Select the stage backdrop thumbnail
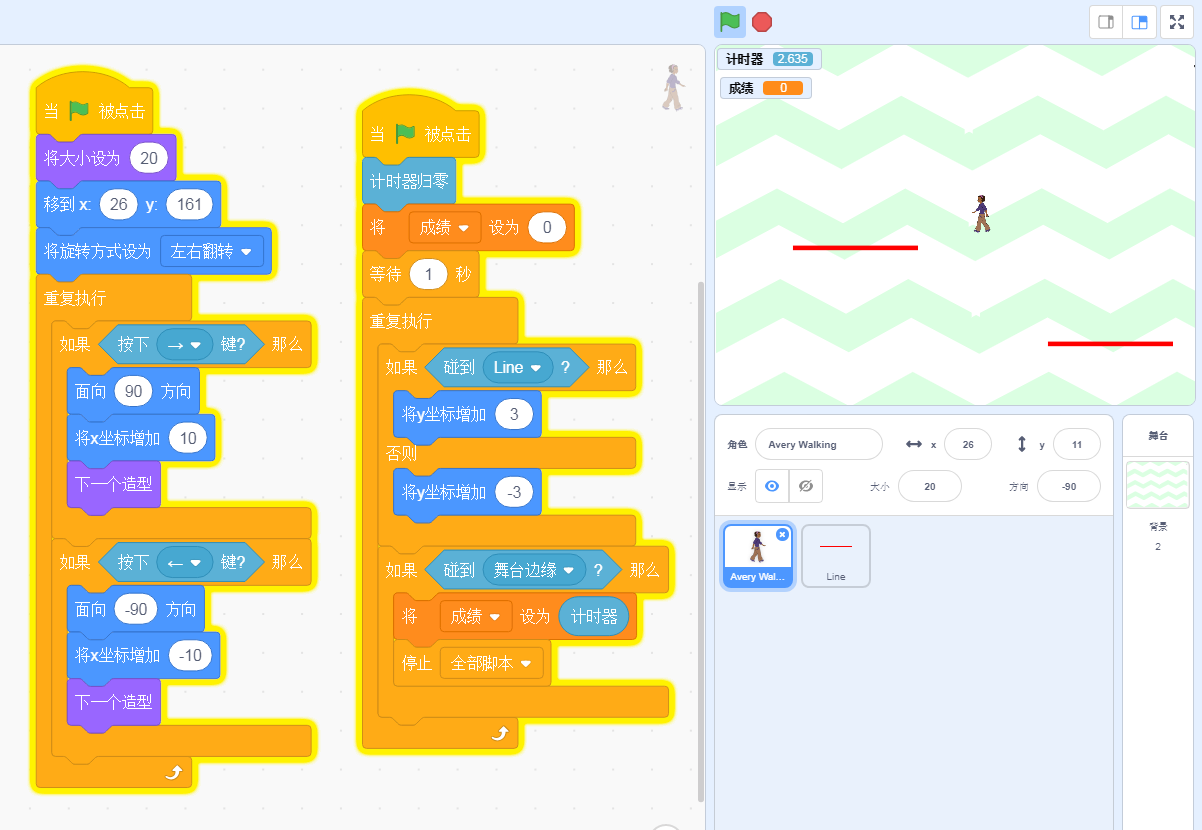Image resolution: width=1202 pixels, height=830 pixels. tap(1158, 486)
